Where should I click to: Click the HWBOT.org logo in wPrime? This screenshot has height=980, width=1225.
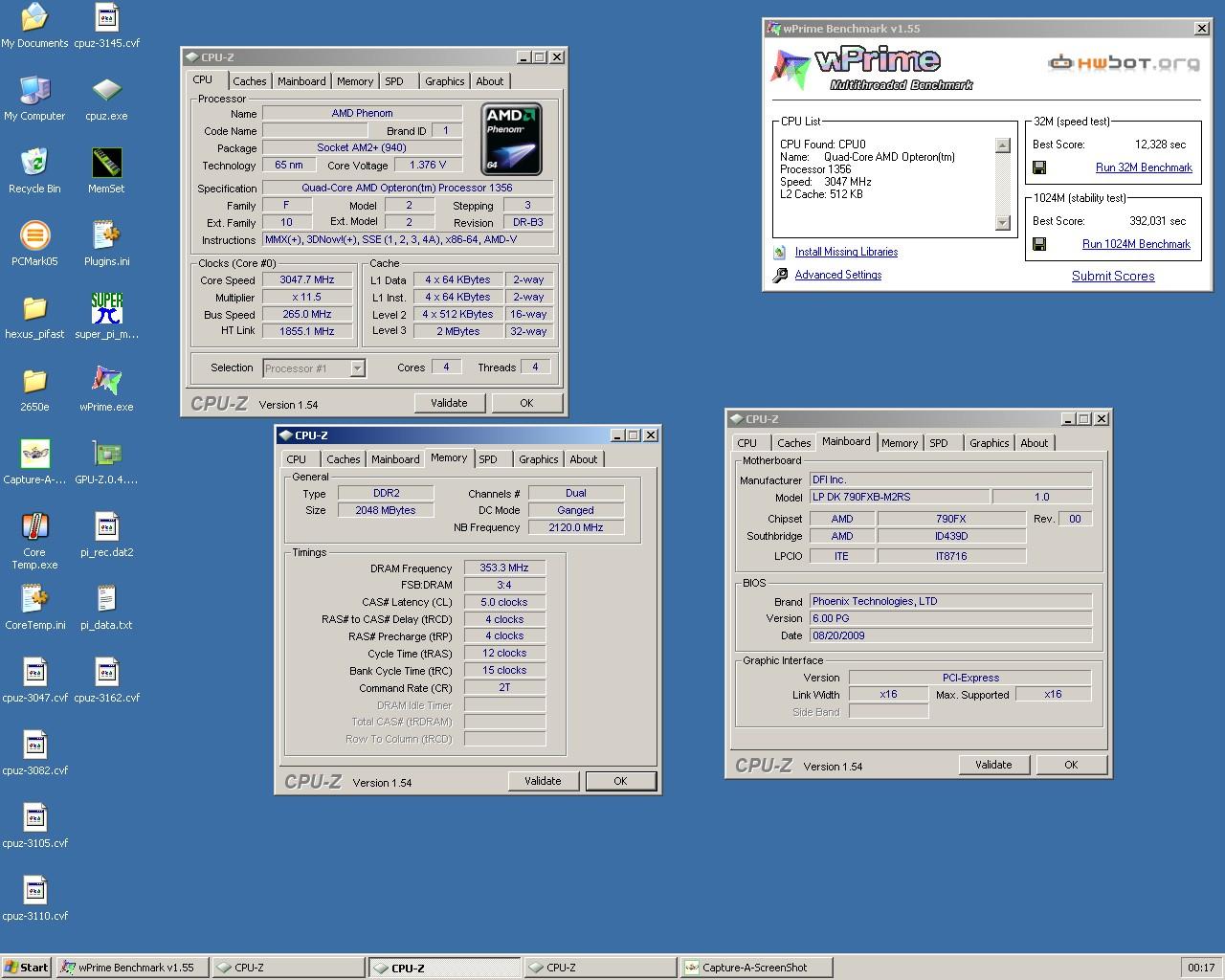[x=1124, y=64]
